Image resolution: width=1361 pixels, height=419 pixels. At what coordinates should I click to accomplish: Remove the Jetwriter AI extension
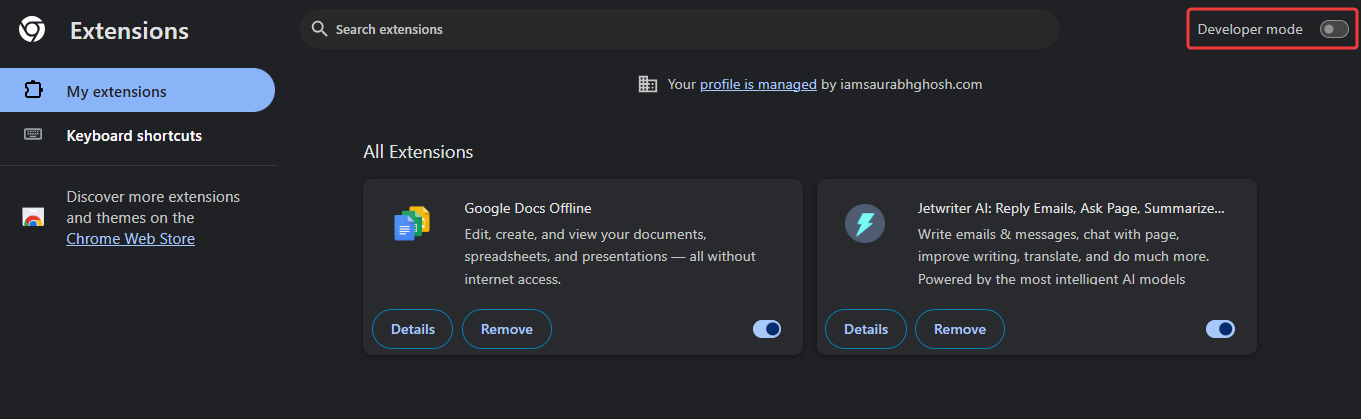click(960, 329)
